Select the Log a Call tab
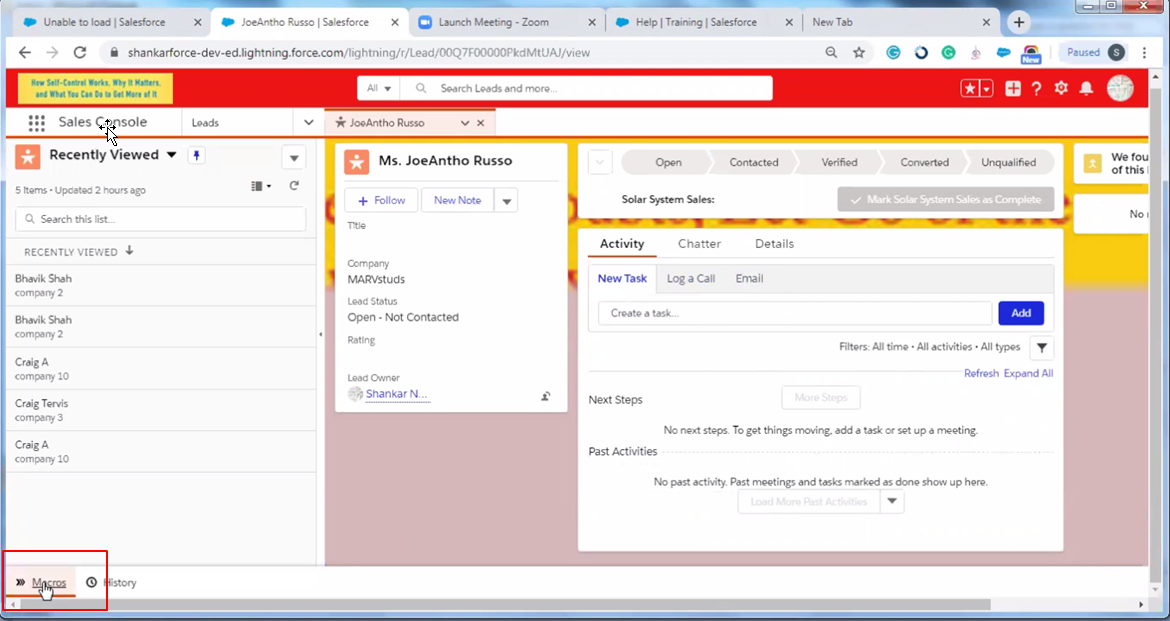1170x621 pixels. click(x=690, y=279)
